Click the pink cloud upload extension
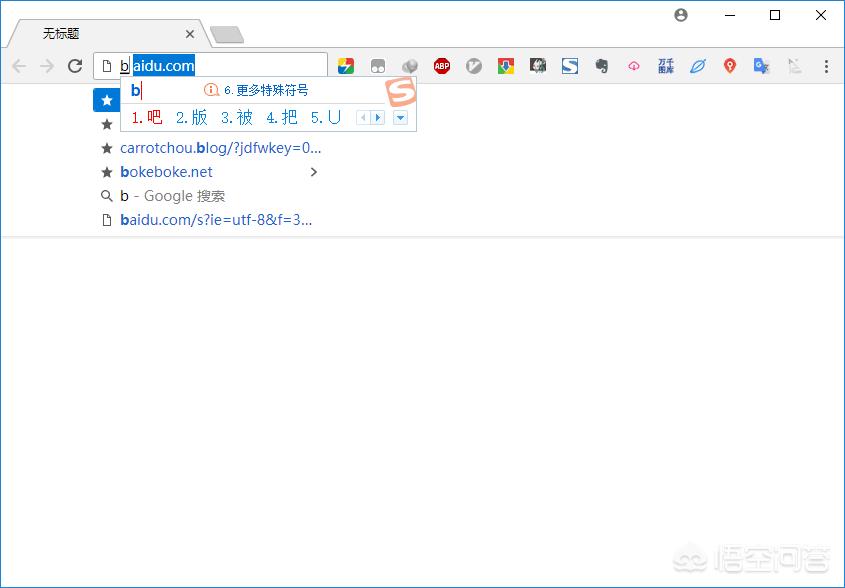This screenshot has width=845, height=588. coord(634,66)
